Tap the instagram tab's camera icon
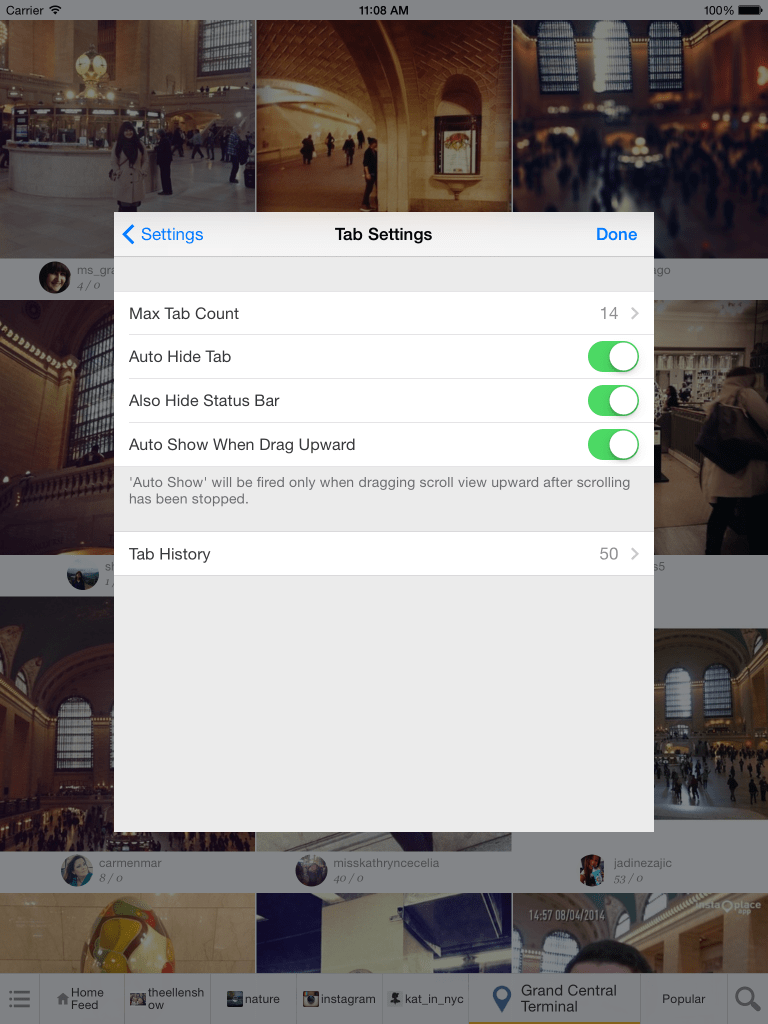Image resolution: width=768 pixels, height=1024 pixels. point(311,998)
